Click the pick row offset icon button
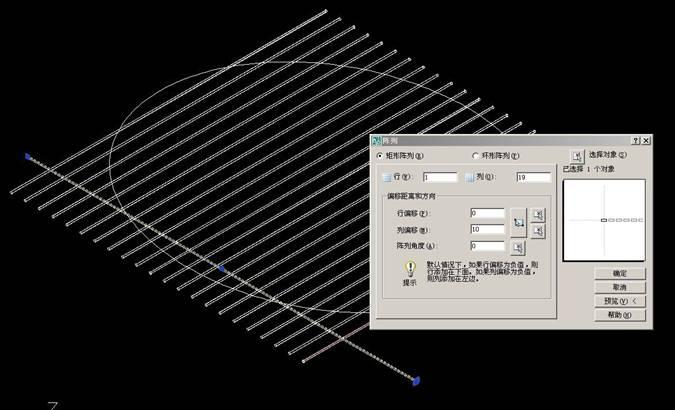This screenshot has width=675, height=410. pos(538,215)
